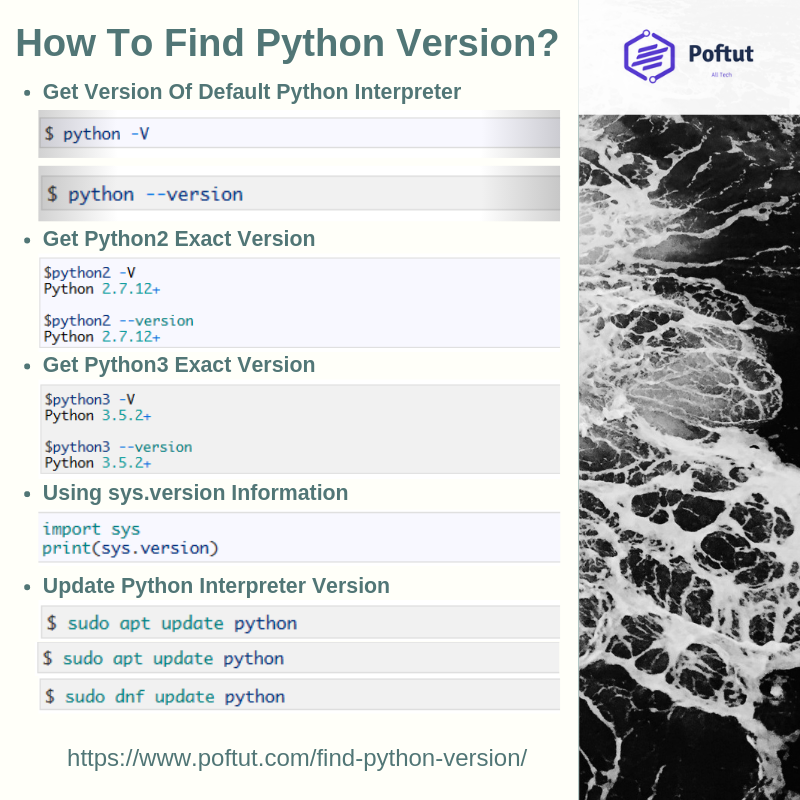This screenshot has width=800, height=800.
Task: Click the bullet marker next to Update Python Interpreter Version
Action: point(26,587)
